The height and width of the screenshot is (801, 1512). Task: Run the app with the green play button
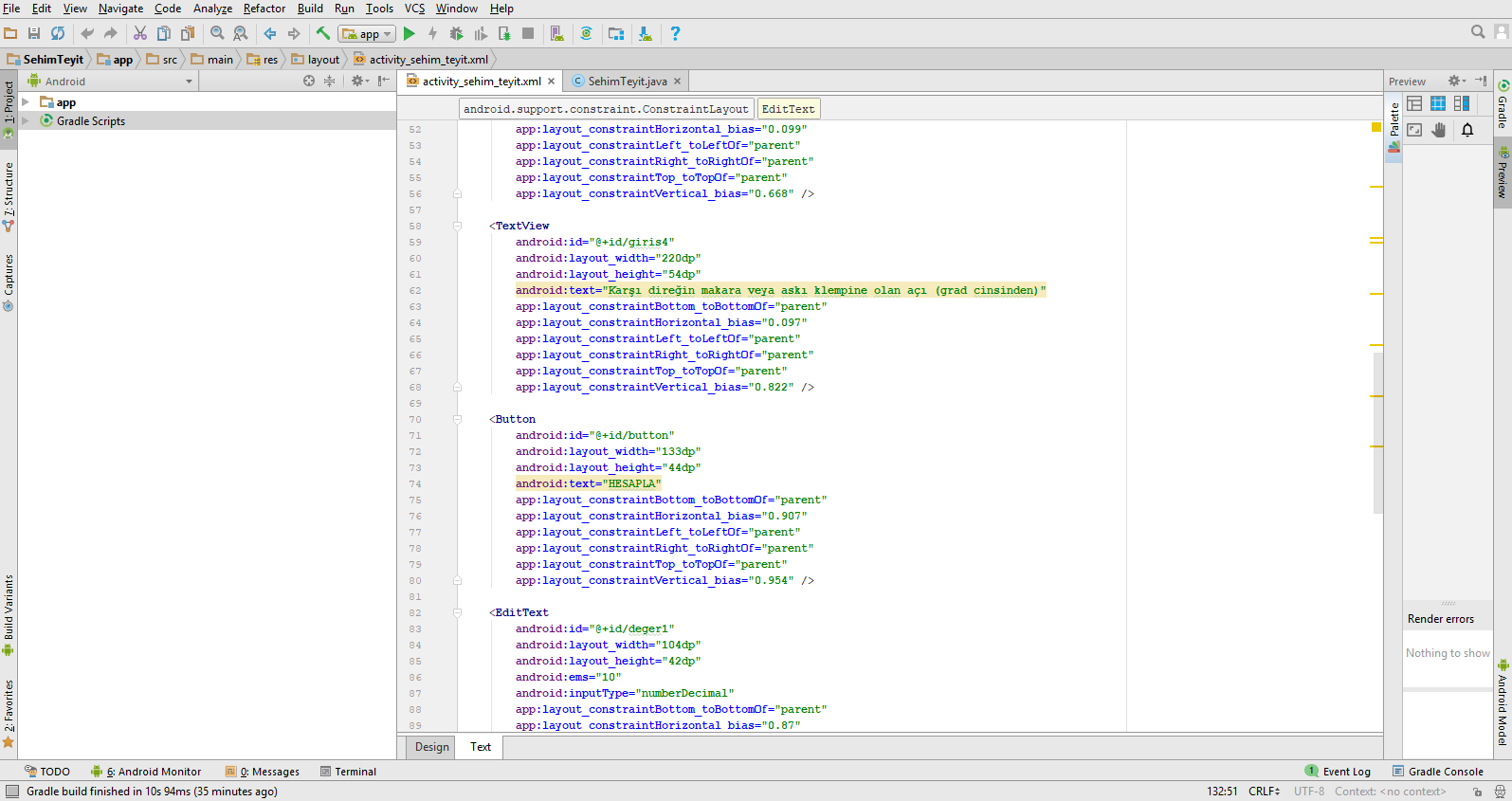409,34
